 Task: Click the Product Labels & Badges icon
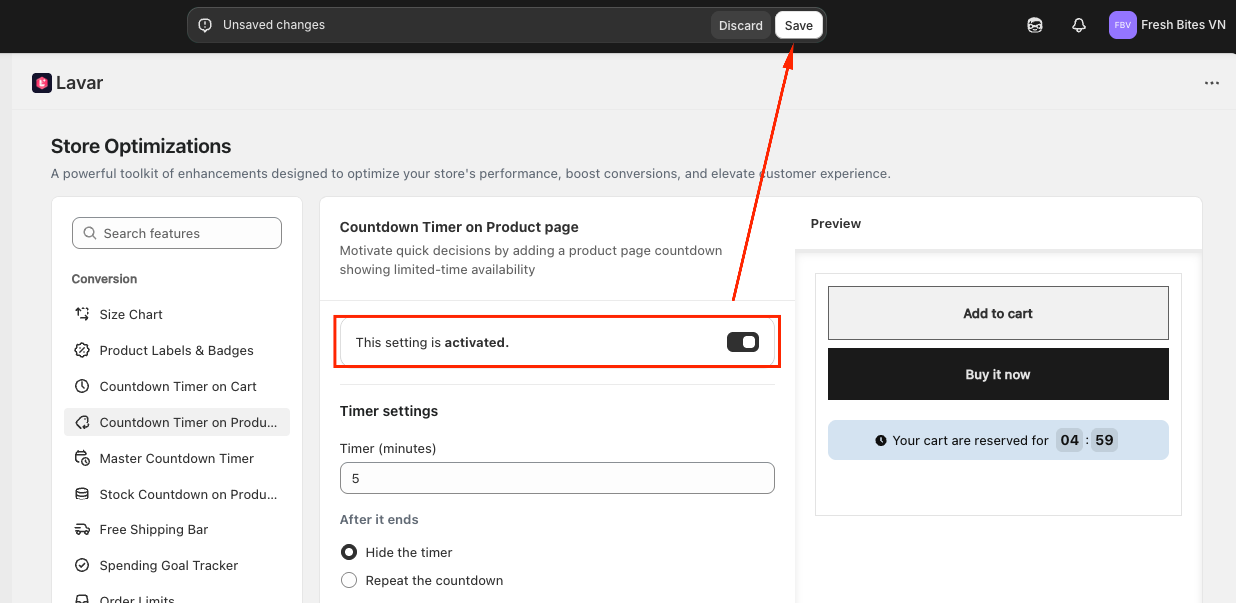tap(82, 350)
